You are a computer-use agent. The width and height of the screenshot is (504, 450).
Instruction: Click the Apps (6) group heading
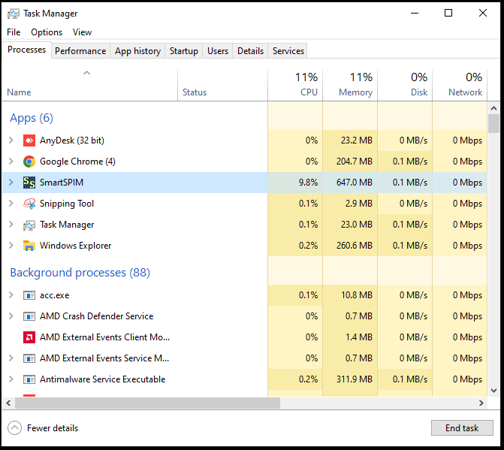point(31,118)
